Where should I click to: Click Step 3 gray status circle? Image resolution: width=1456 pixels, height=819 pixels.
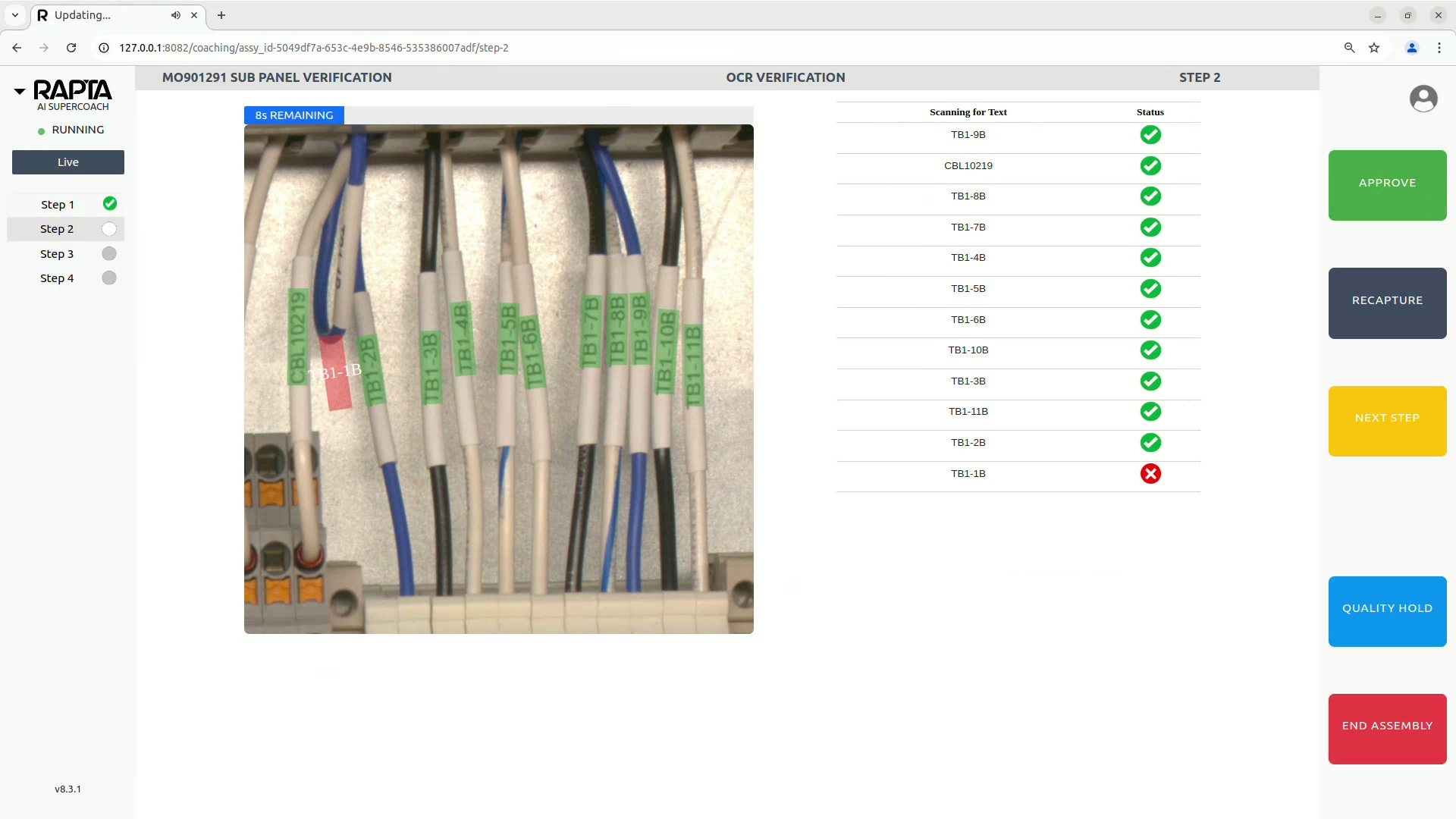pyautogui.click(x=109, y=254)
